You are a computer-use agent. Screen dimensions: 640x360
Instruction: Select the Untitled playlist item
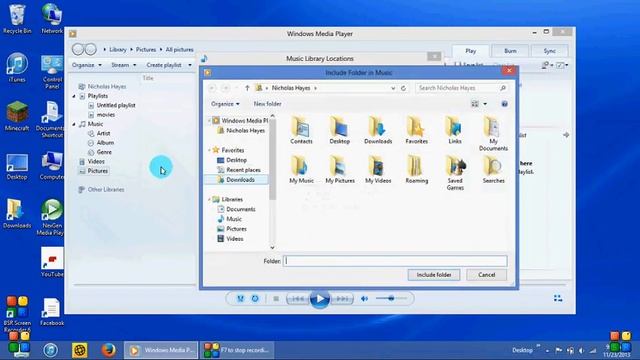click(x=111, y=105)
